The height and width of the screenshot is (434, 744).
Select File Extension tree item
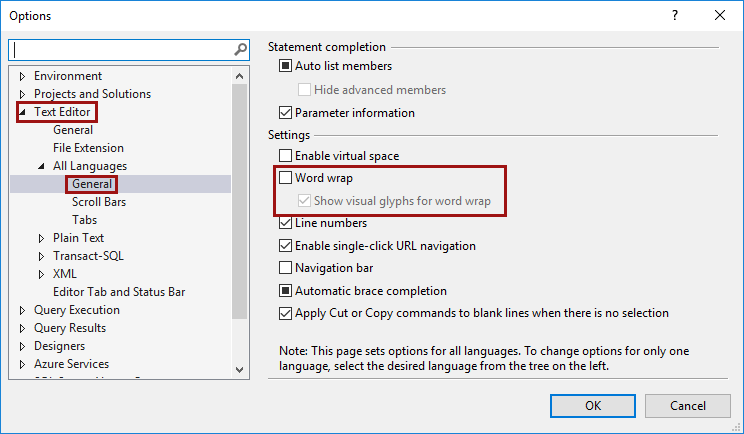[88, 148]
